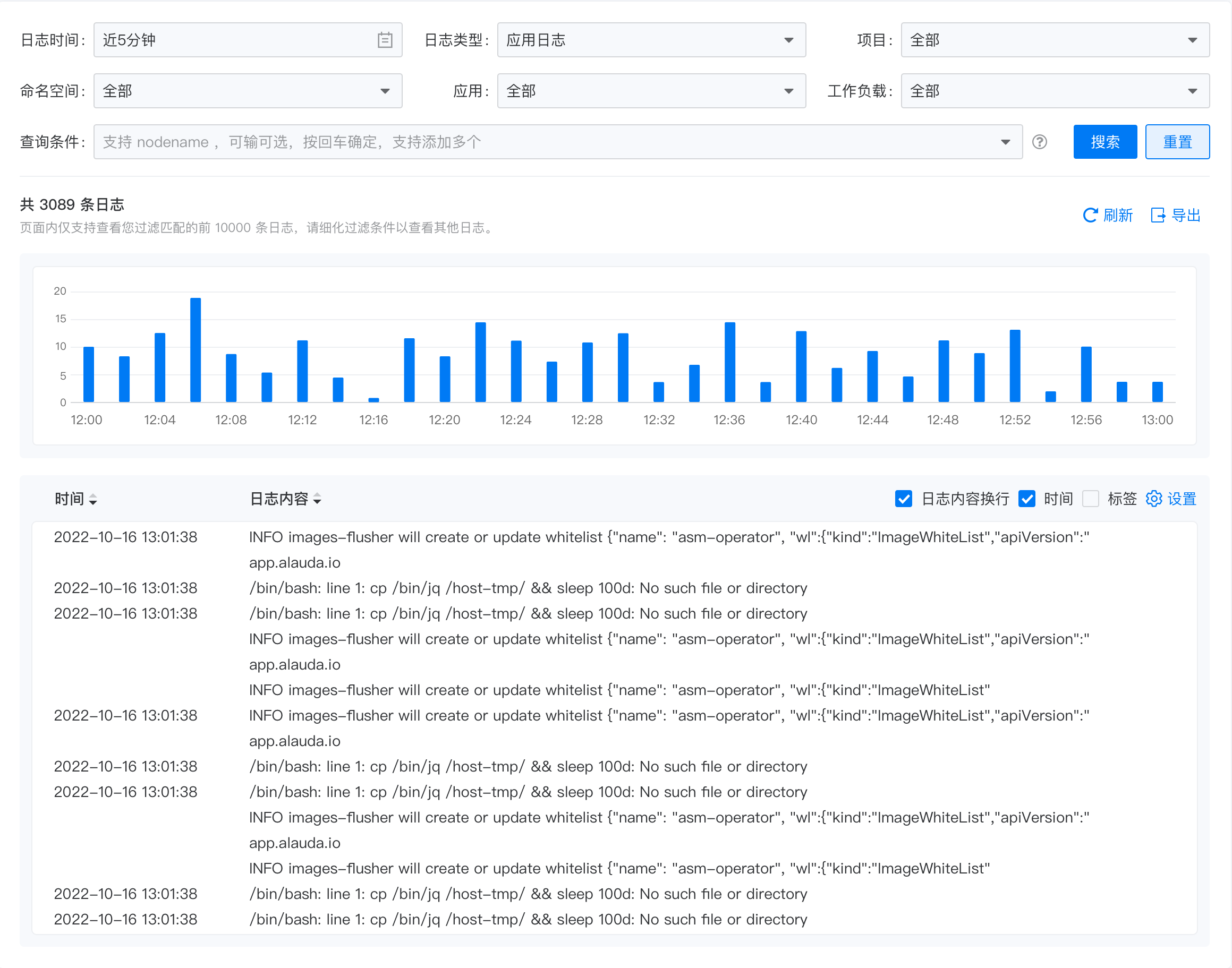Open settings (设置) gear icon
This screenshot has height=968, width=1232.
pyautogui.click(x=1154, y=499)
